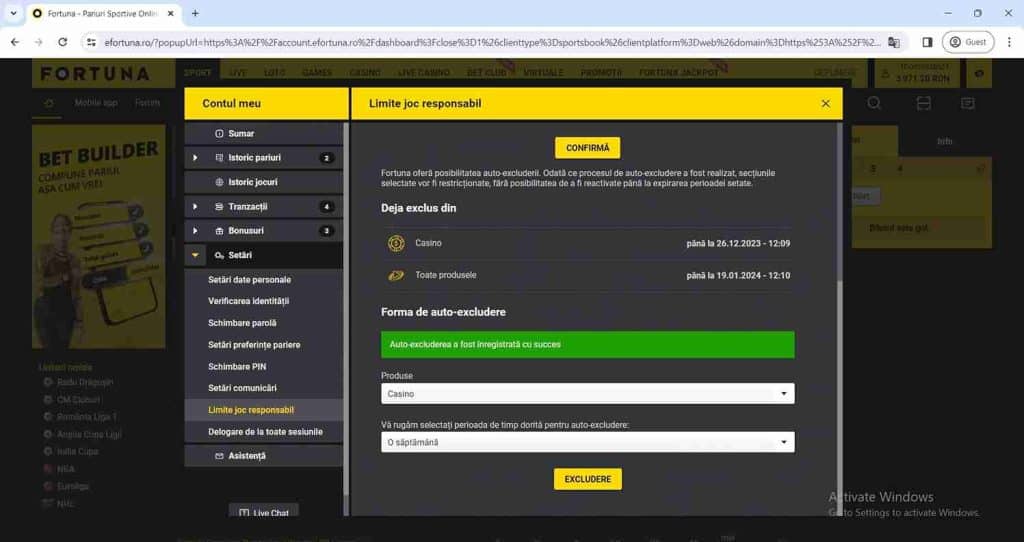The height and width of the screenshot is (542, 1024).
Task: Close the Fortuna browser tab
Action: coord(171,13)
